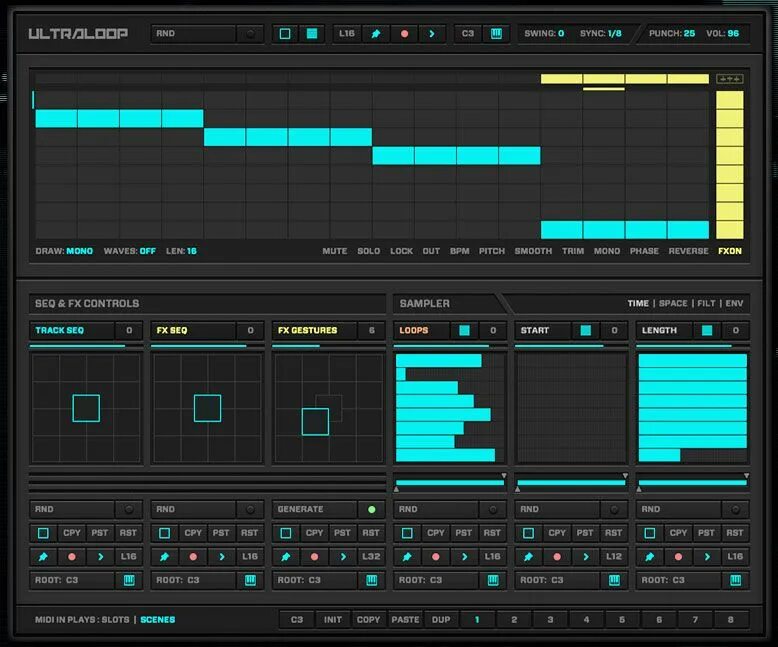This screenshot has height=647, width=778.
Task: Click the play arrow in FX GESTURES column
Action: [343, 557]
